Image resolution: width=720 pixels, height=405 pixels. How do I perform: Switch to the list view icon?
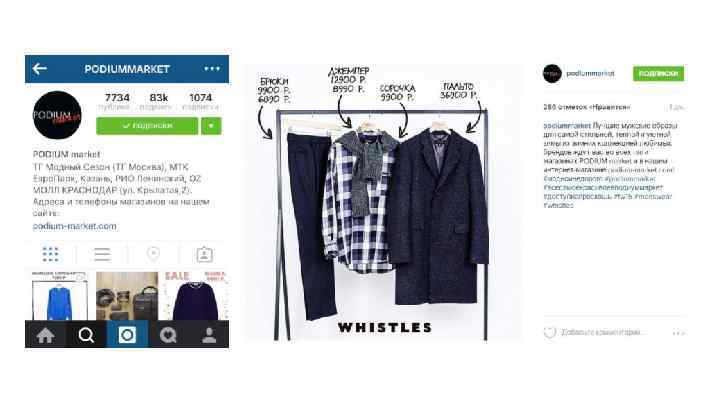point(102,254)
